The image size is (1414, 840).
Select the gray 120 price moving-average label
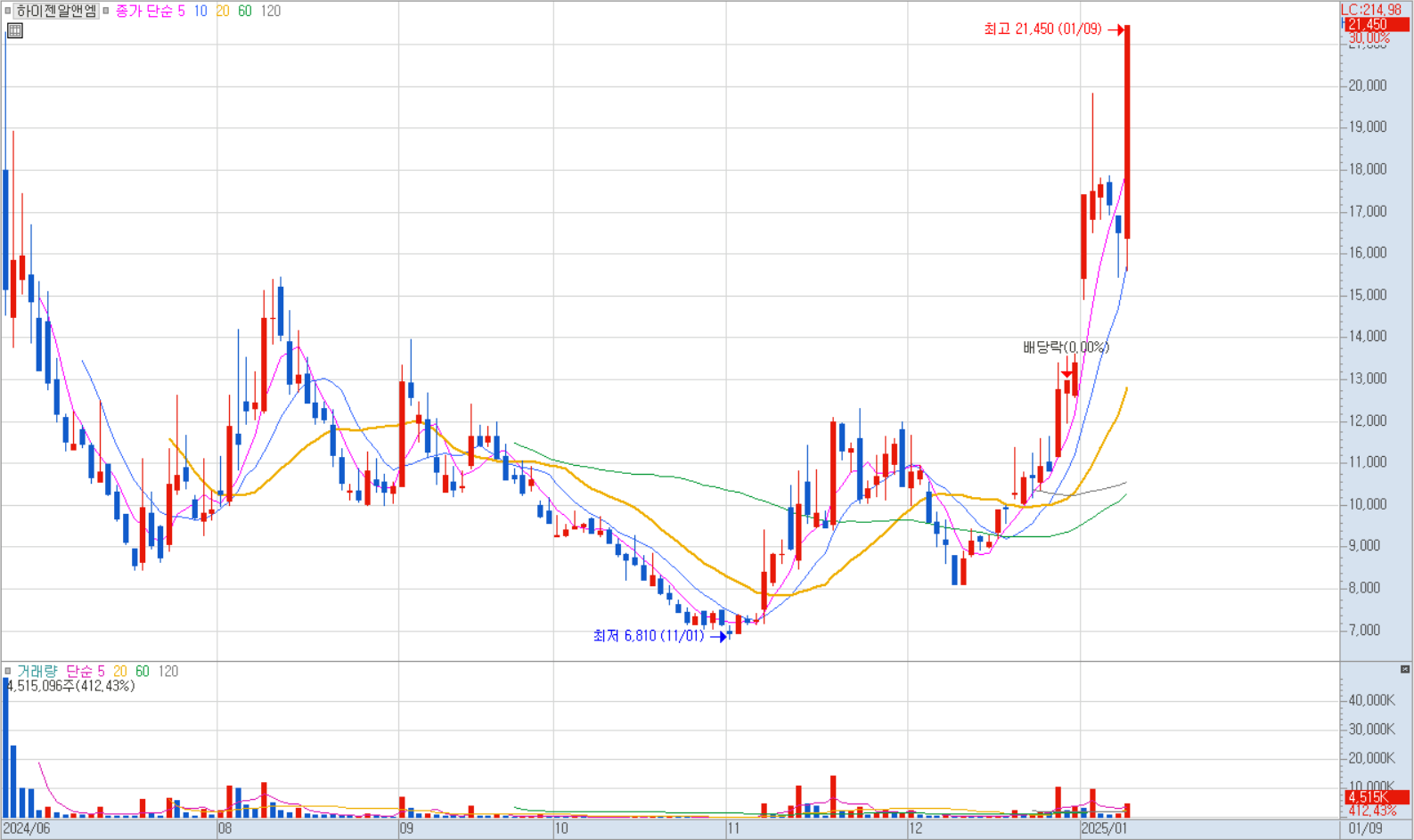[271, 11]
